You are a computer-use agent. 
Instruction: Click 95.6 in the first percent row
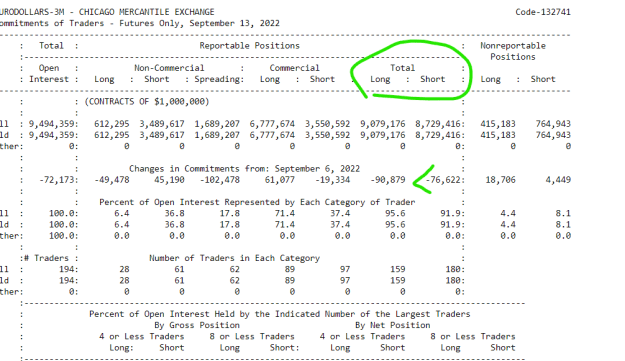click(x=395, y=213)
